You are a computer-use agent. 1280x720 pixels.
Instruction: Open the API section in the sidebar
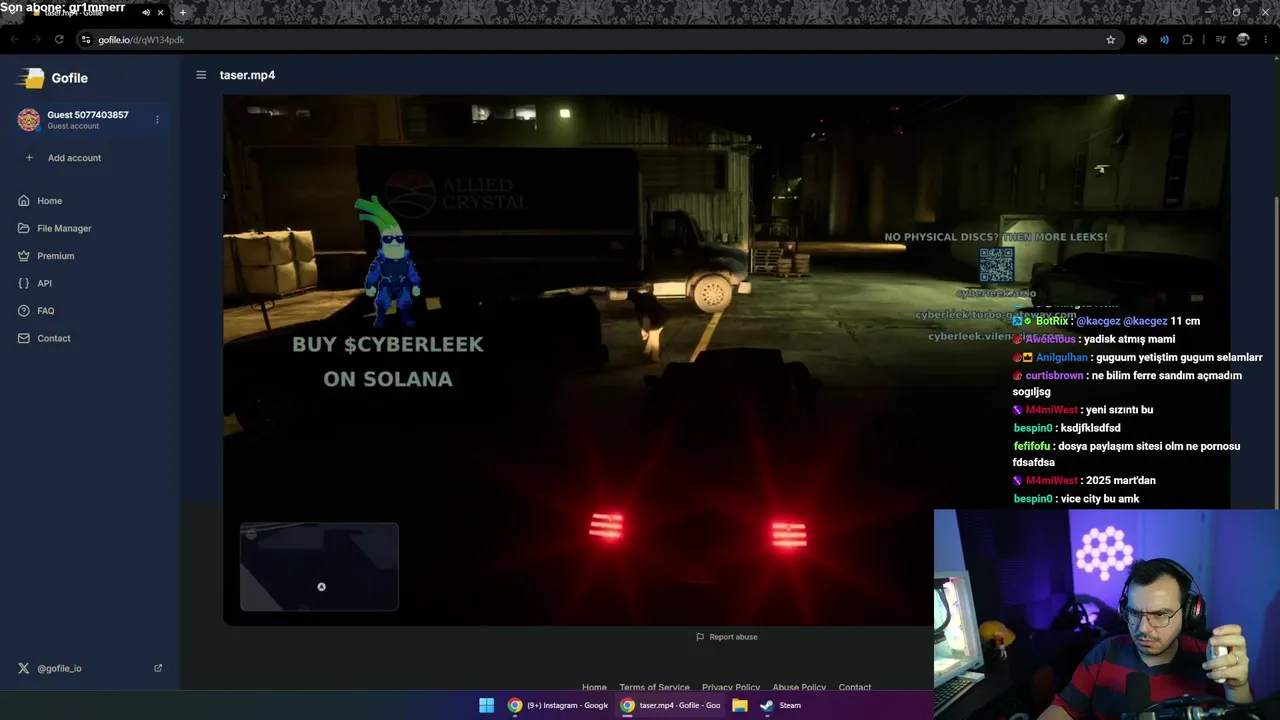pyautogui.click(x=44, y=283)
